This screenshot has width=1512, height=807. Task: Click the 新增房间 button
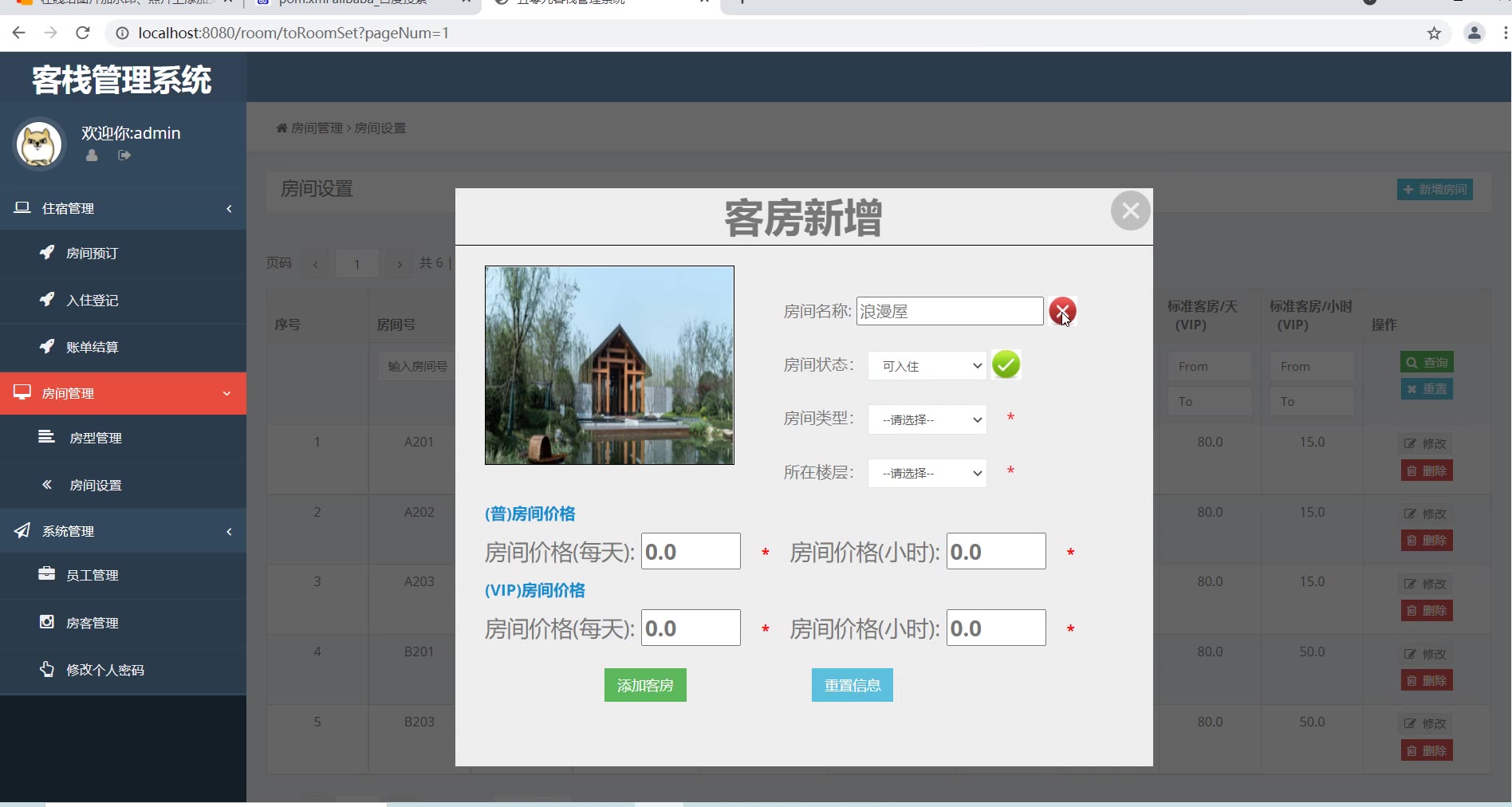click(x=1435, y=189)
